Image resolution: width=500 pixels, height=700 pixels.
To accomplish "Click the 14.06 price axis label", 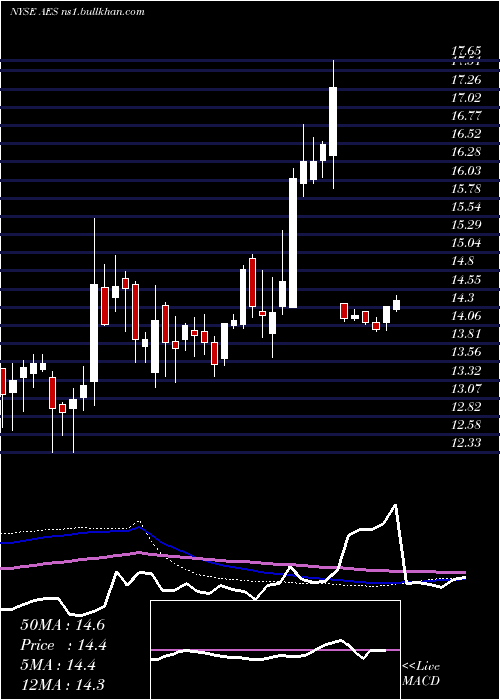I will pyautogui.click(x=467, y=316).
